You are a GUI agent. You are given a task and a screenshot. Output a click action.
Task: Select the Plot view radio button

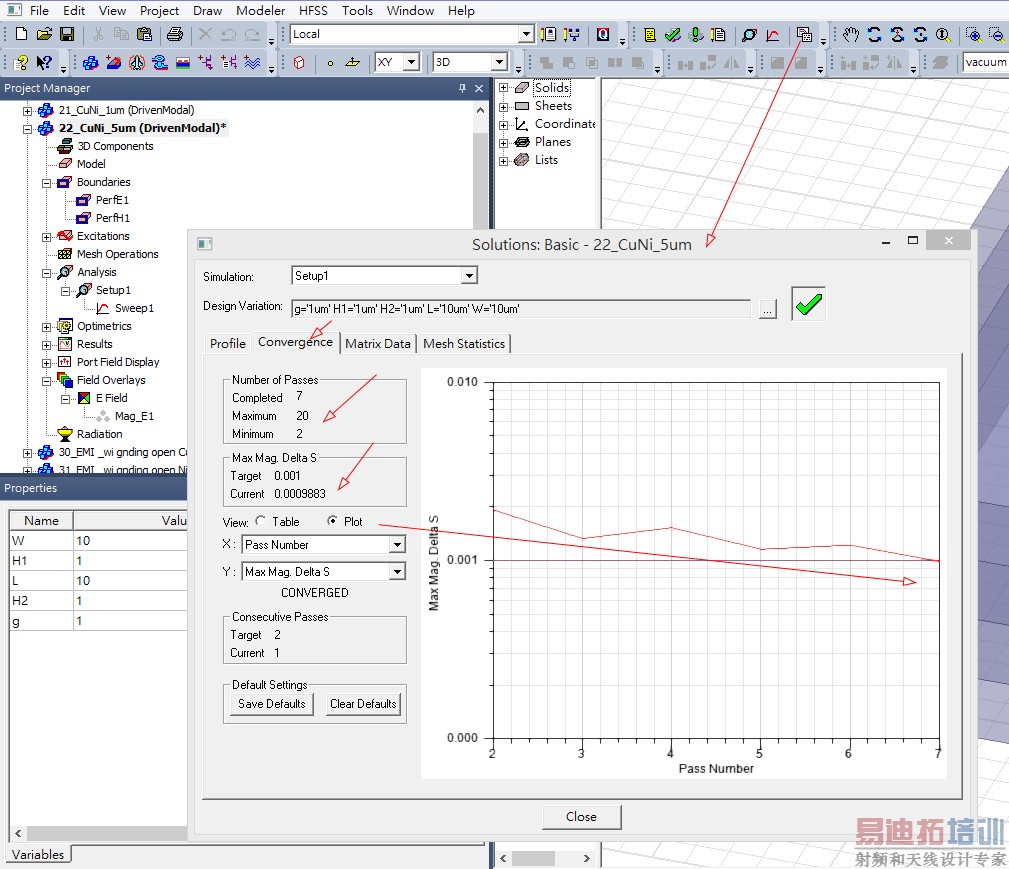pos(333,521)
